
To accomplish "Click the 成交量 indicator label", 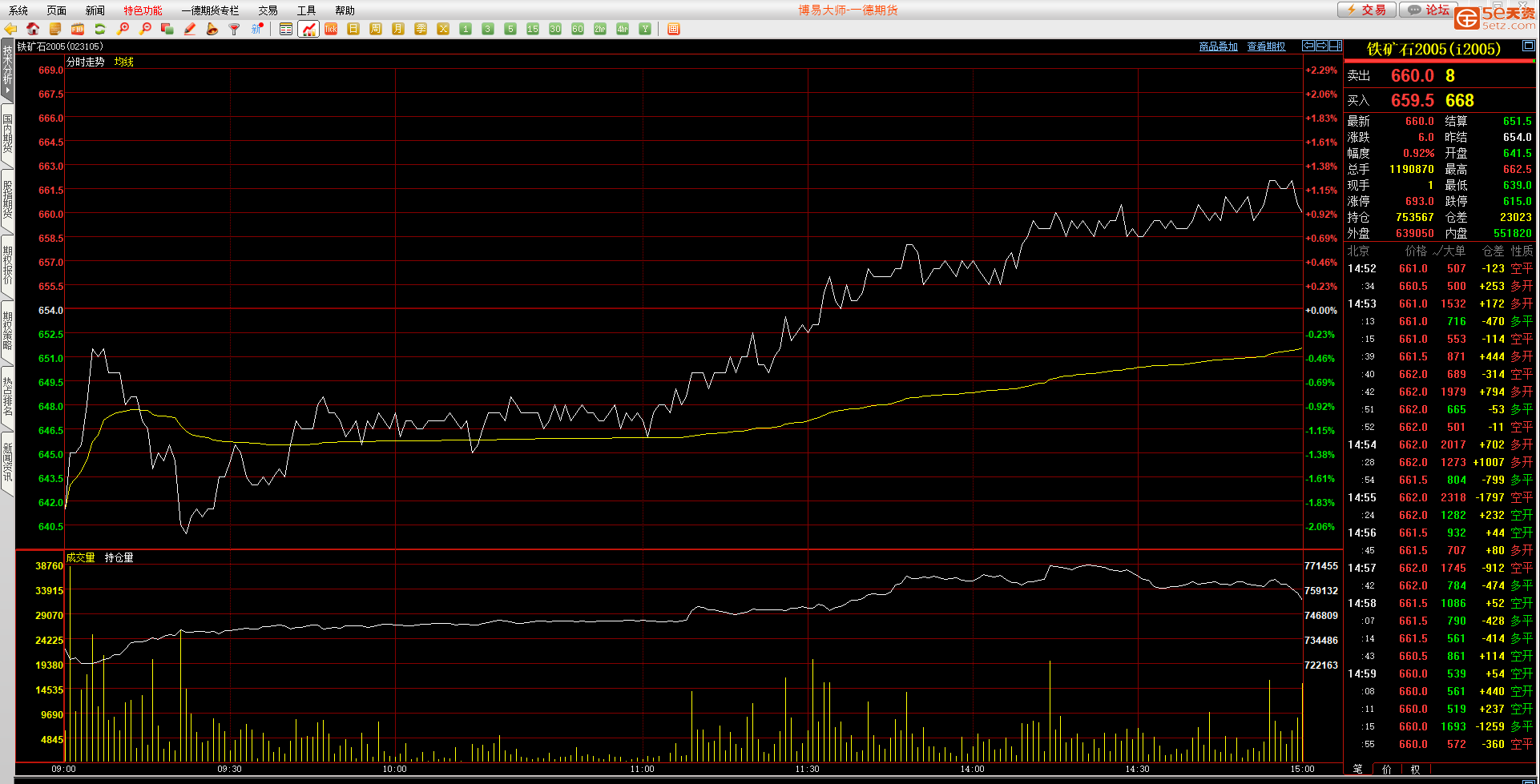I will [80, 557].
